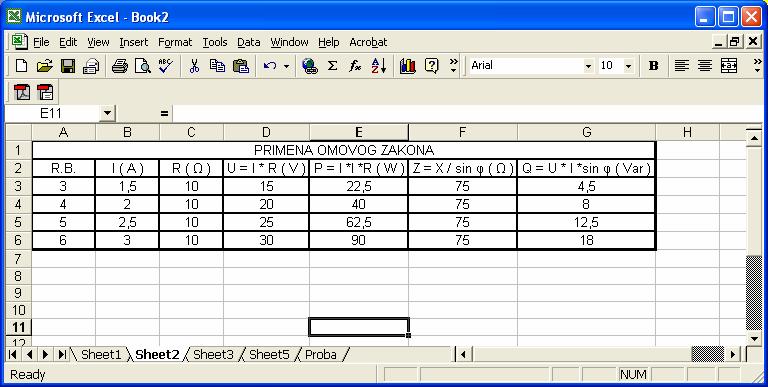Screen dimensions: 768x387
Task: Click the cell containing 62,5
Action: point(359,222)
